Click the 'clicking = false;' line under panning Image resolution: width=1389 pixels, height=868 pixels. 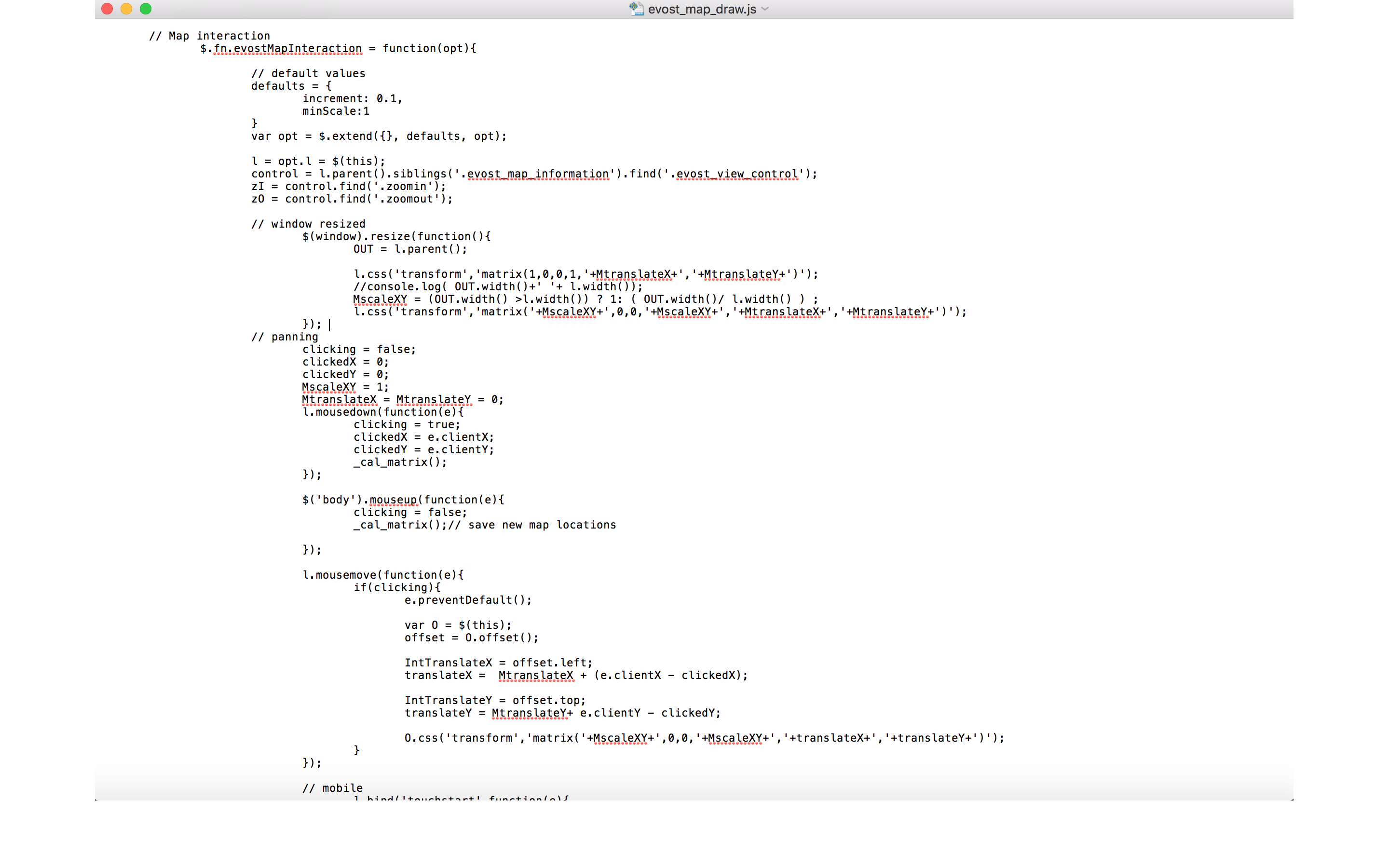359,350
